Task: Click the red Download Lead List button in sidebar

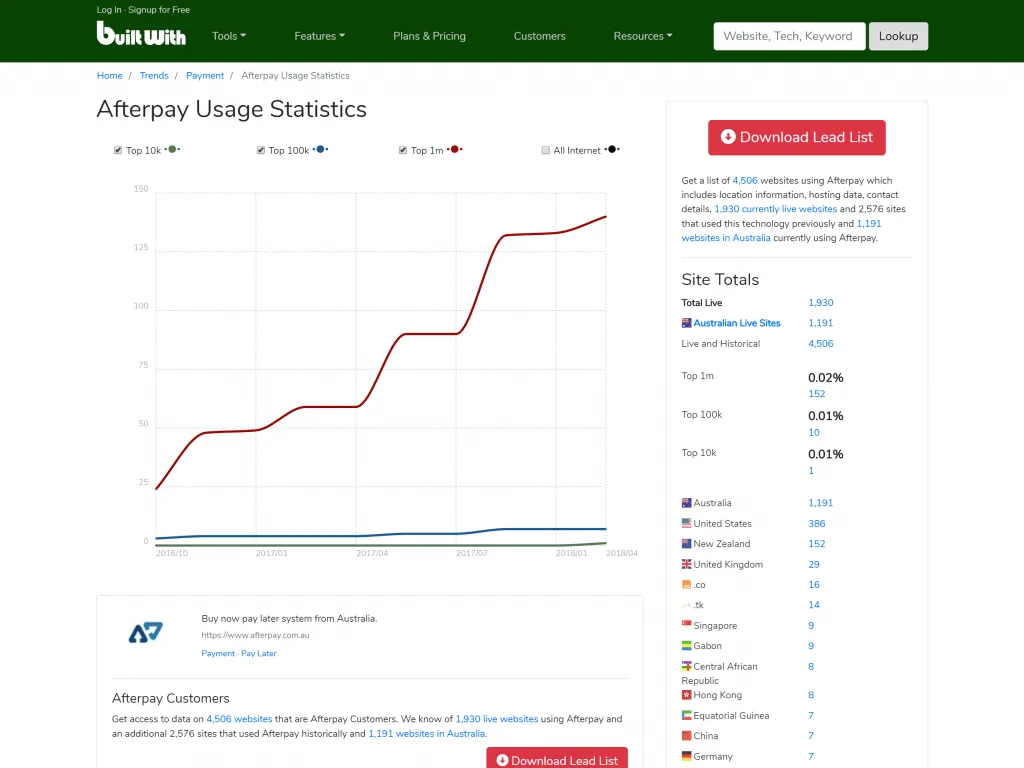Action: [x=796, y=137]
